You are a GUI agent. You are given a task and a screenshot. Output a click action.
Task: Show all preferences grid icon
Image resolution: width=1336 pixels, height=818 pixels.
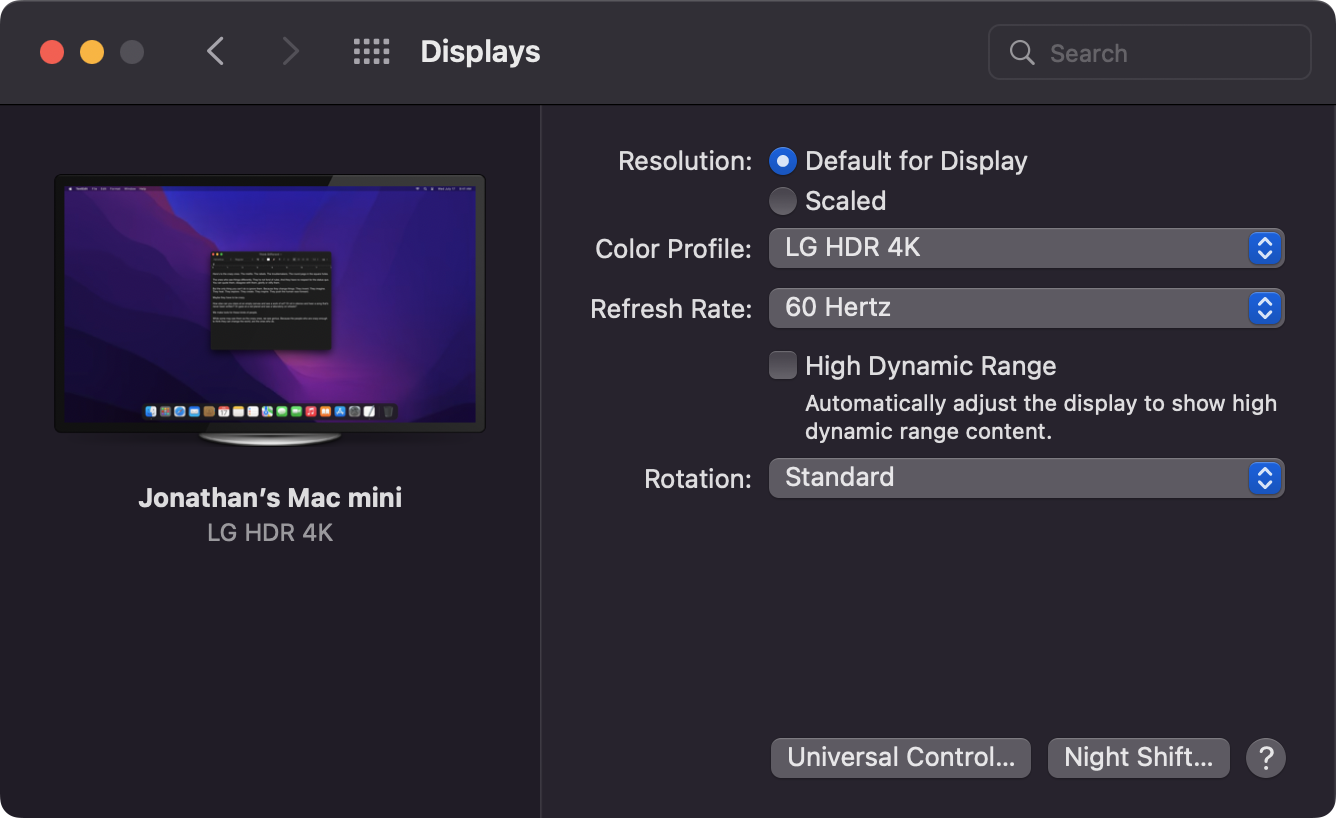tap(372, 52)
